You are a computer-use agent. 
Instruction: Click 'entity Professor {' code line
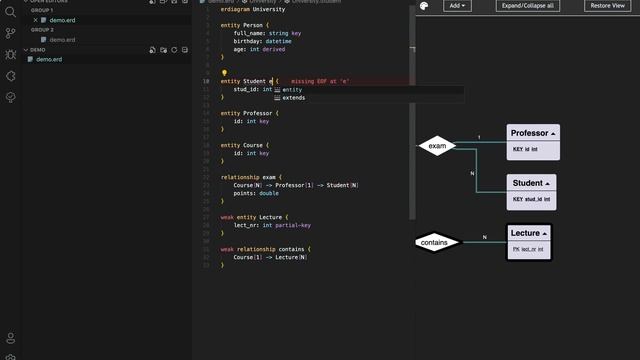point(249,113)
